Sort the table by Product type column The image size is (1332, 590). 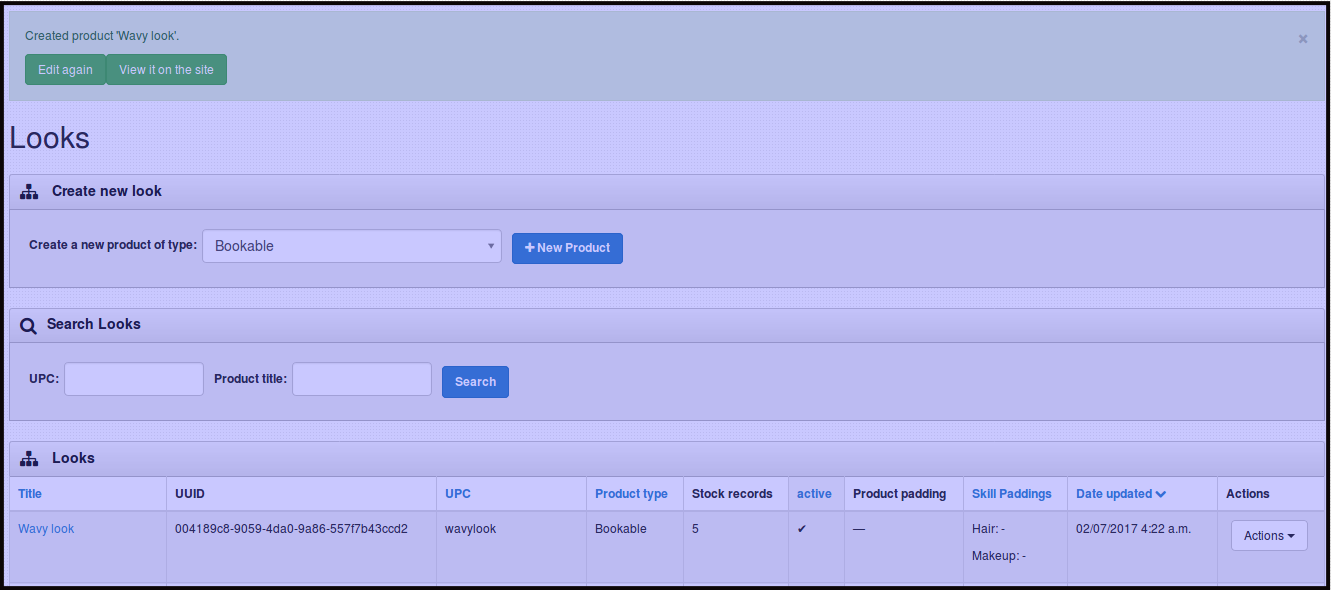pos(631,494)
